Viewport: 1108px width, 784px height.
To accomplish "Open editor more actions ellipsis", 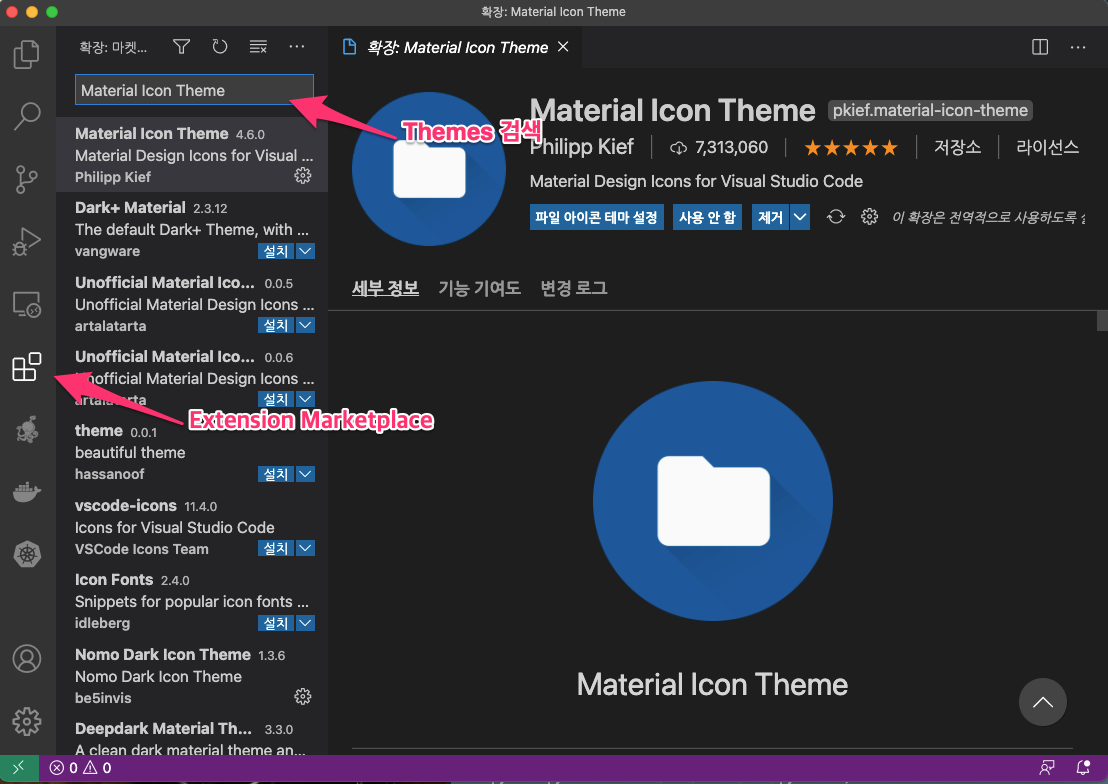I will pos(1078,47).
